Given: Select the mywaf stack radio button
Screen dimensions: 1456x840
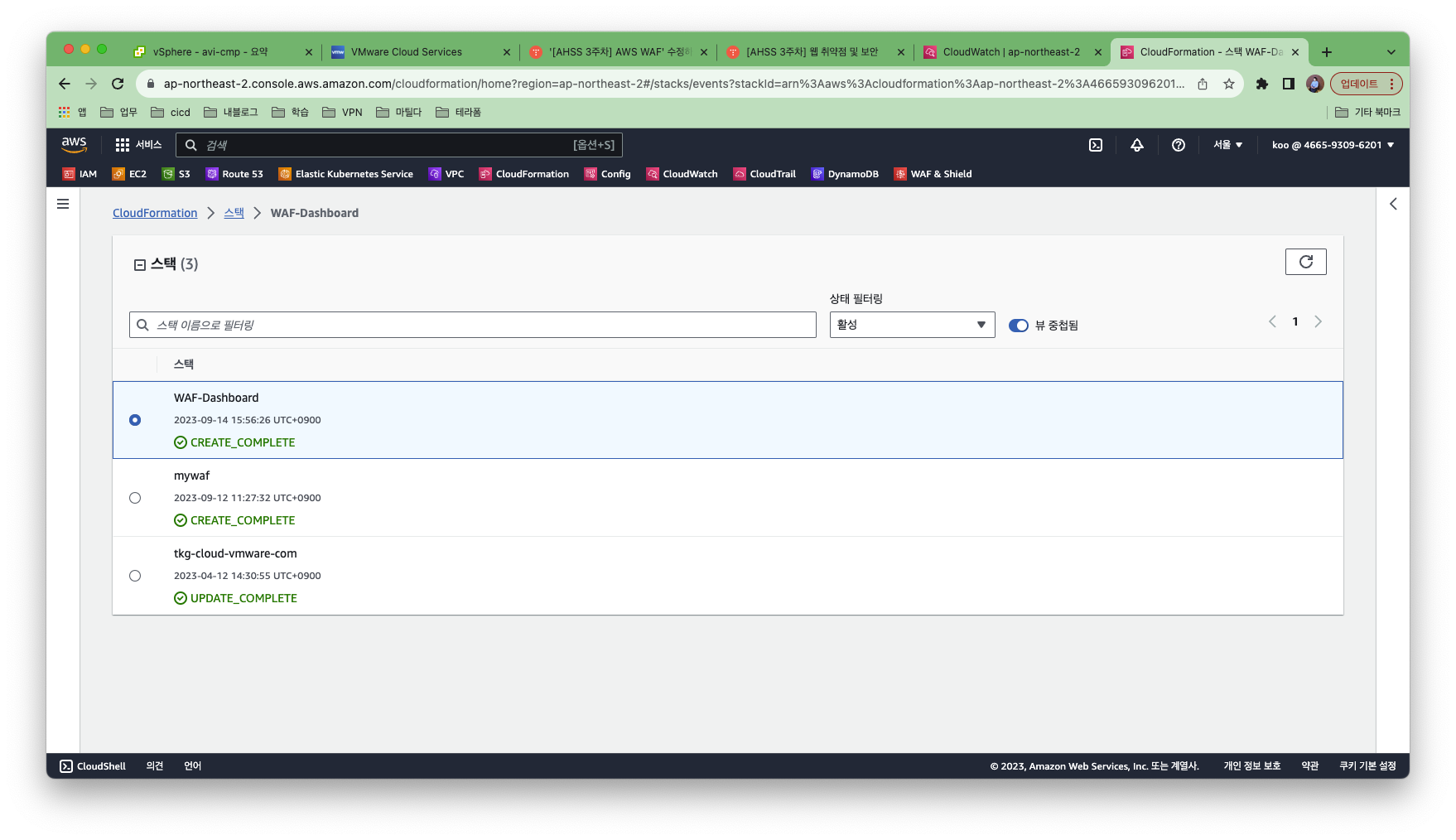Looking at the screenshot, I should coord(135,498).
